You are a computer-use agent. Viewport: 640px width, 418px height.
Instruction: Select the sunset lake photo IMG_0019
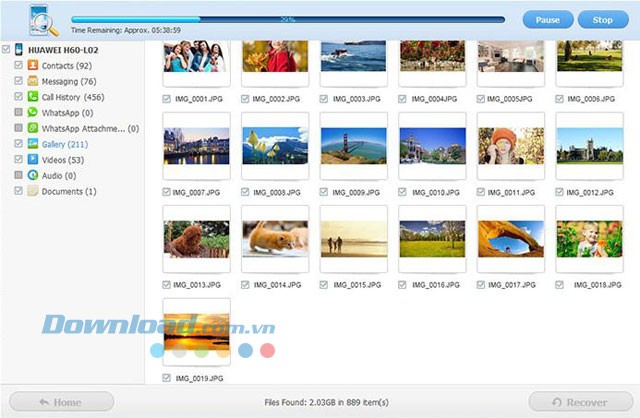click(196, 332)
